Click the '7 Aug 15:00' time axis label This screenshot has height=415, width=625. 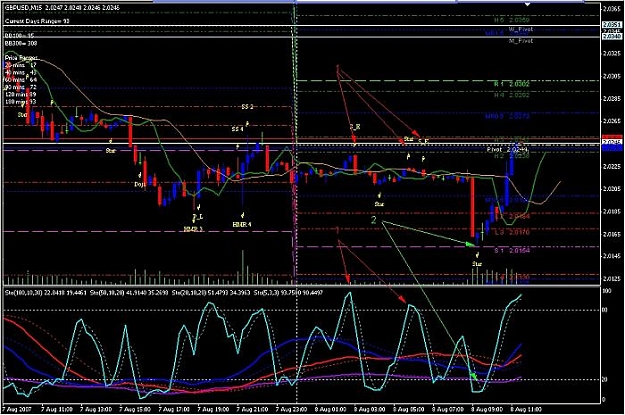136,409
